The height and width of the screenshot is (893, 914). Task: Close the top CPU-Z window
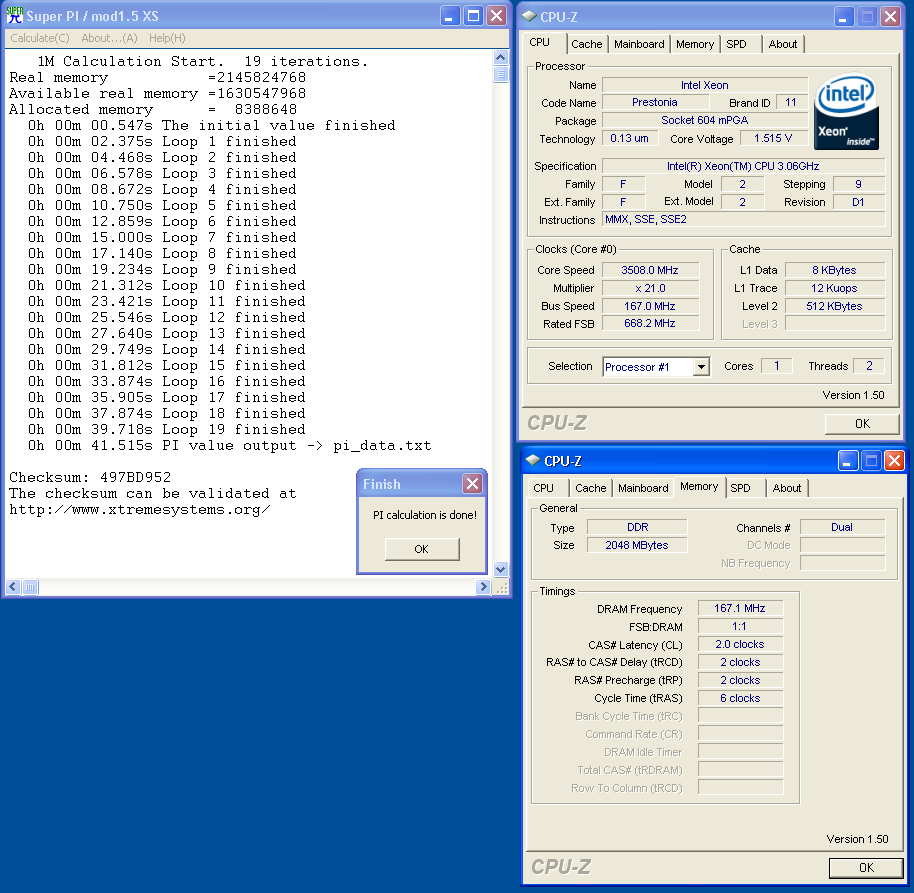(890, 17)
